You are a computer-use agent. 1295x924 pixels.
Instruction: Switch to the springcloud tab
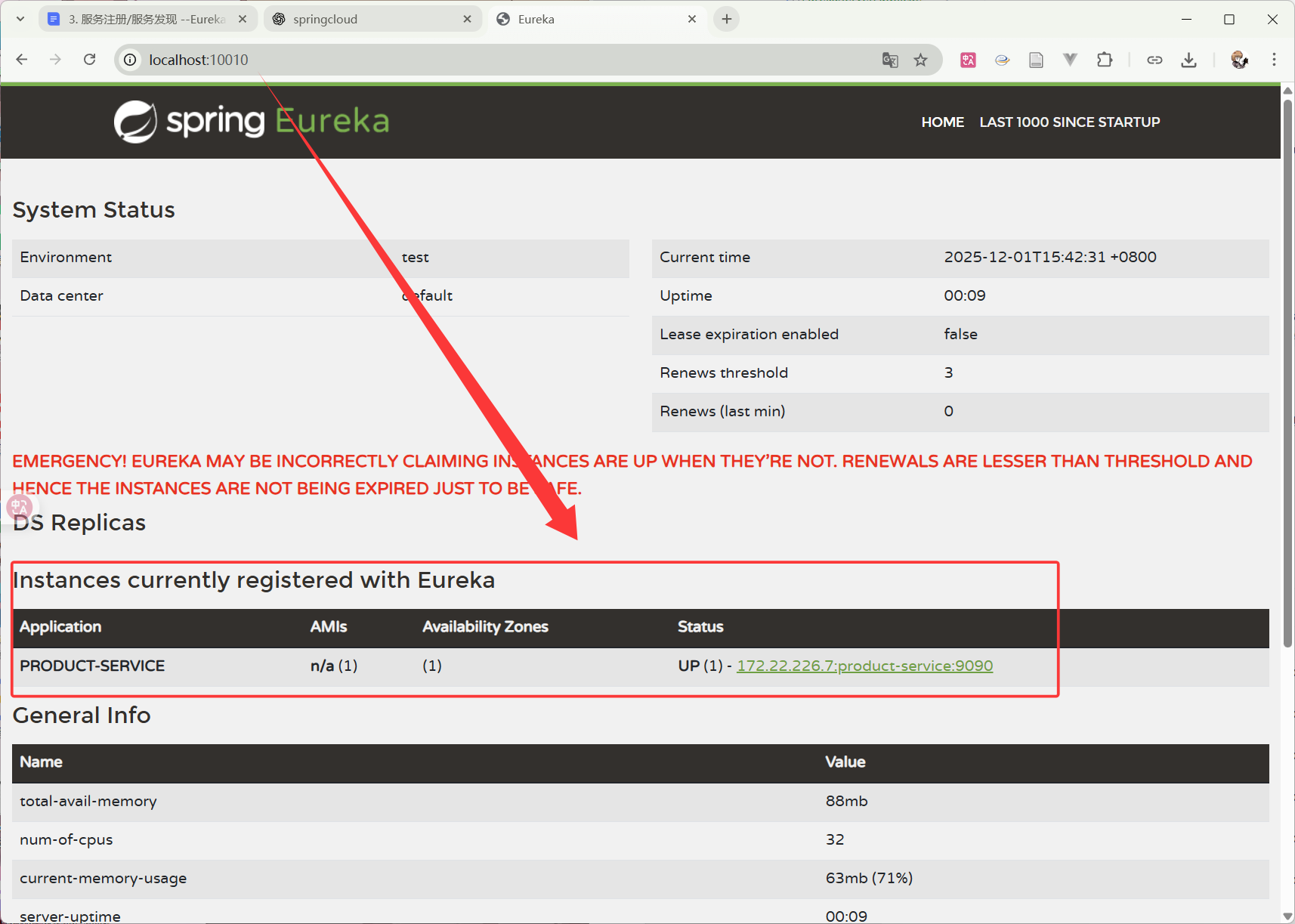pos(372,19)
